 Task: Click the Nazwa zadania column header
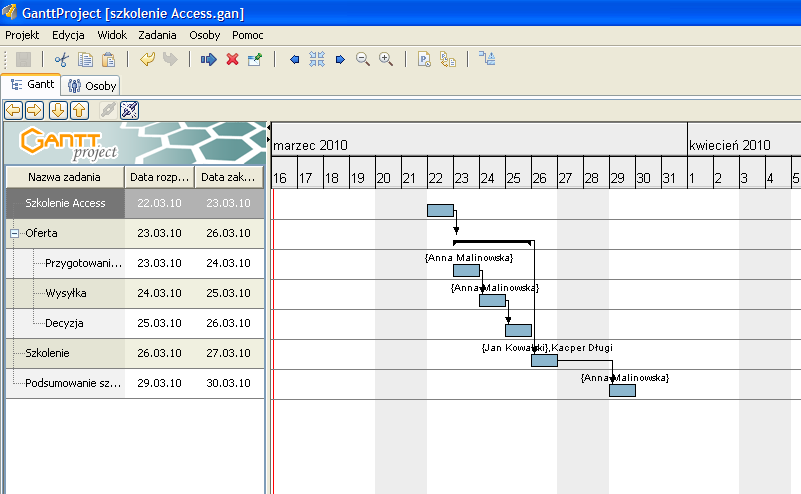(x=64, y=177)
